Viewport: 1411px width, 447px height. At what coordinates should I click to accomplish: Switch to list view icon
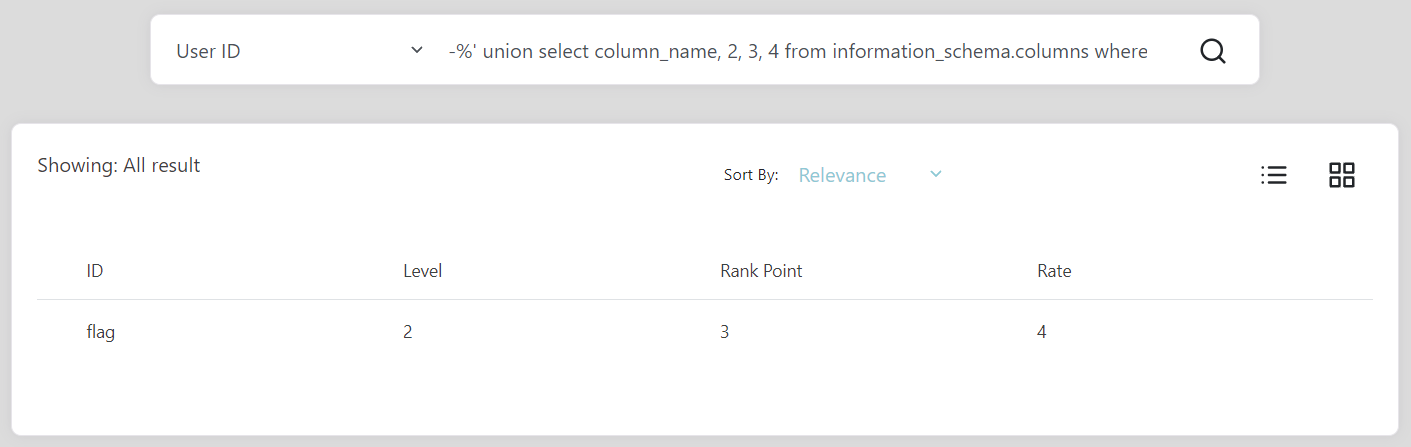(1273, 175)
